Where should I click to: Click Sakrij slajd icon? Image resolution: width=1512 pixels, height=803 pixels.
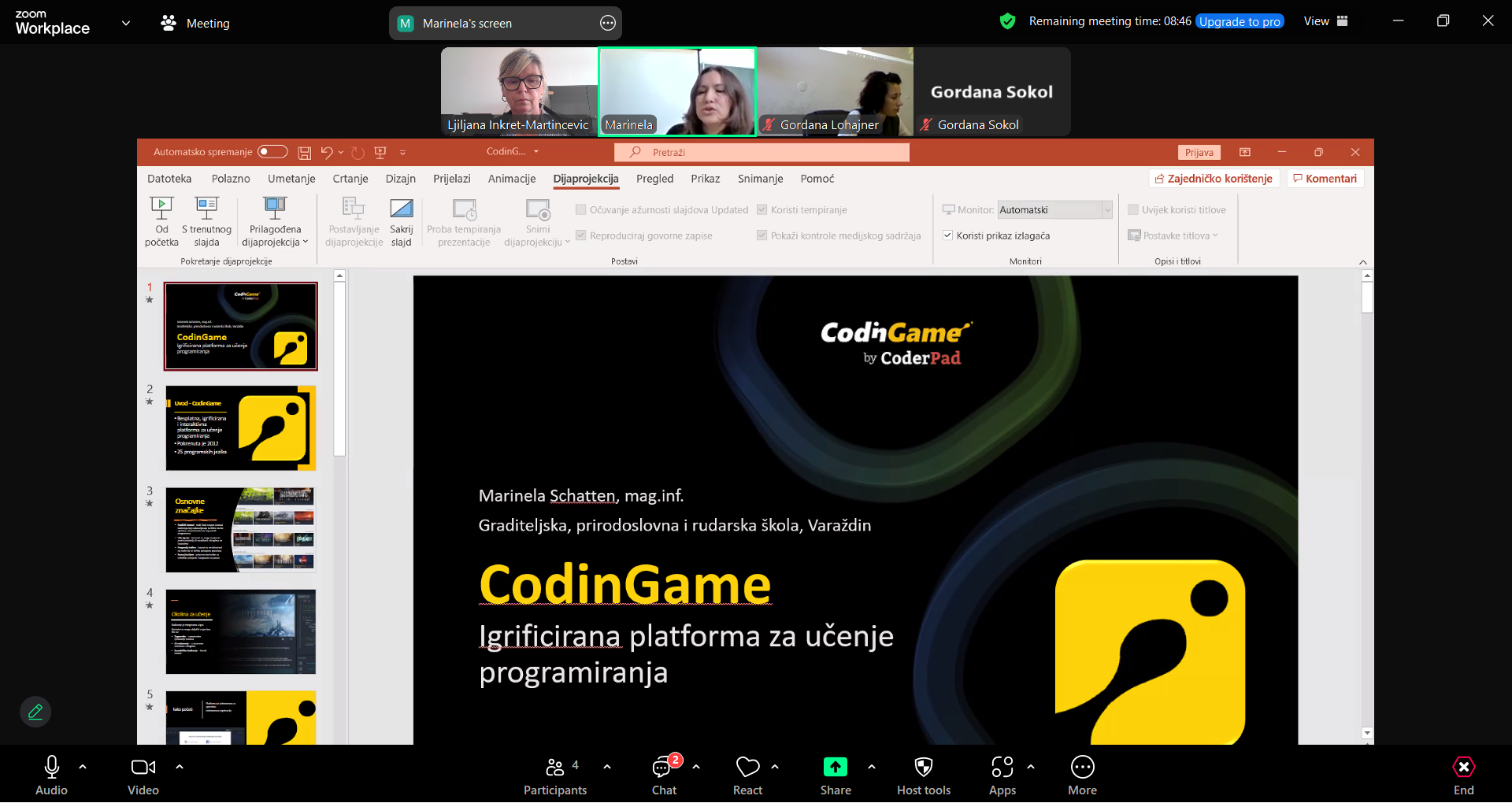pyautogui.click(x=402, y=221)
